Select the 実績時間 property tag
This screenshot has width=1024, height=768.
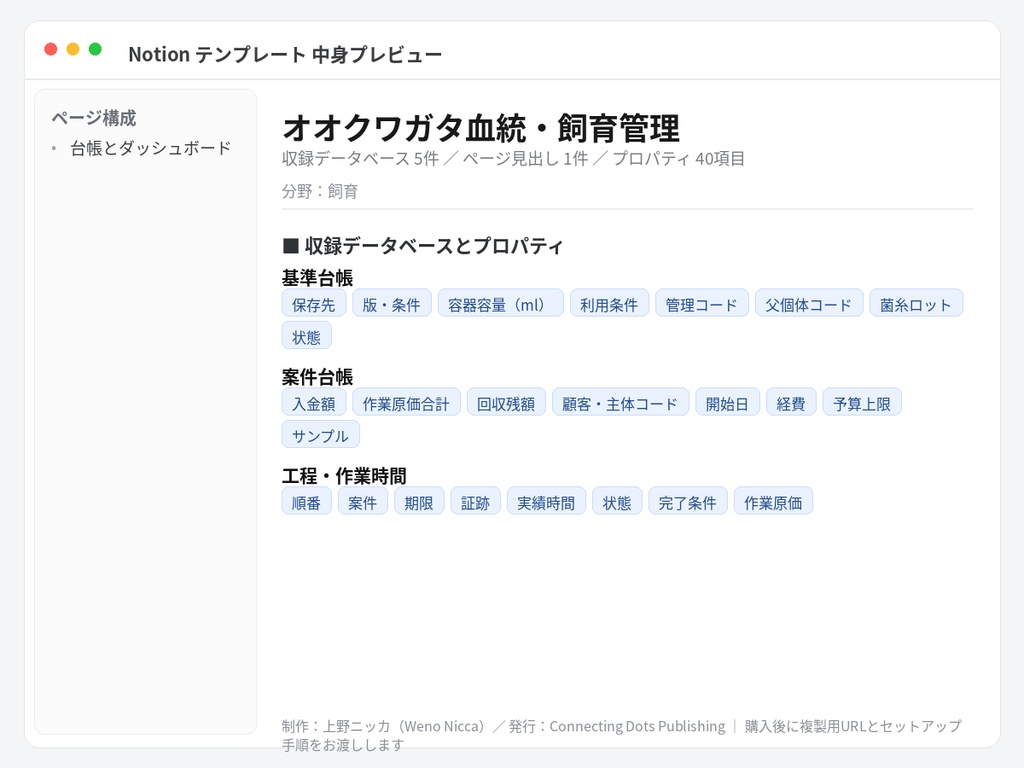pyautogui.click(x=547, y=502)
